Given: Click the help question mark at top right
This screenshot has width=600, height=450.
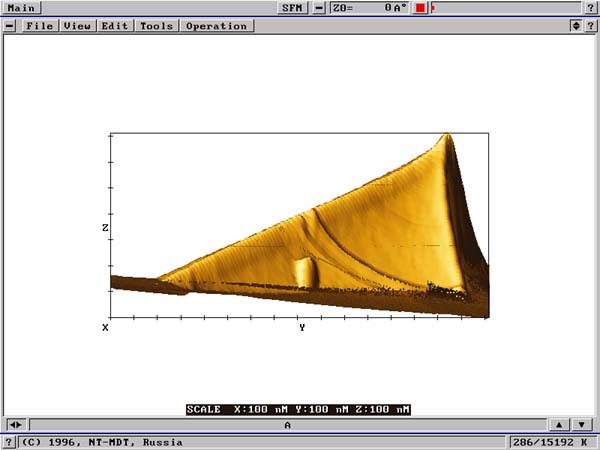Looking at the screenshot, I should point(591,8).
